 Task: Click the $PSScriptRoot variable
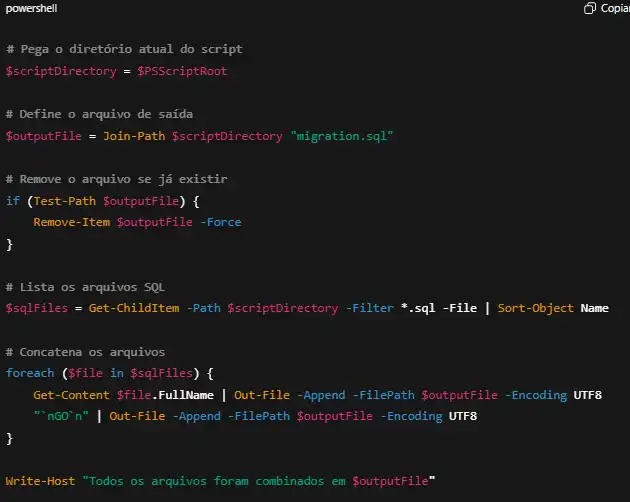pyautogui.click(x=185, y=71)
